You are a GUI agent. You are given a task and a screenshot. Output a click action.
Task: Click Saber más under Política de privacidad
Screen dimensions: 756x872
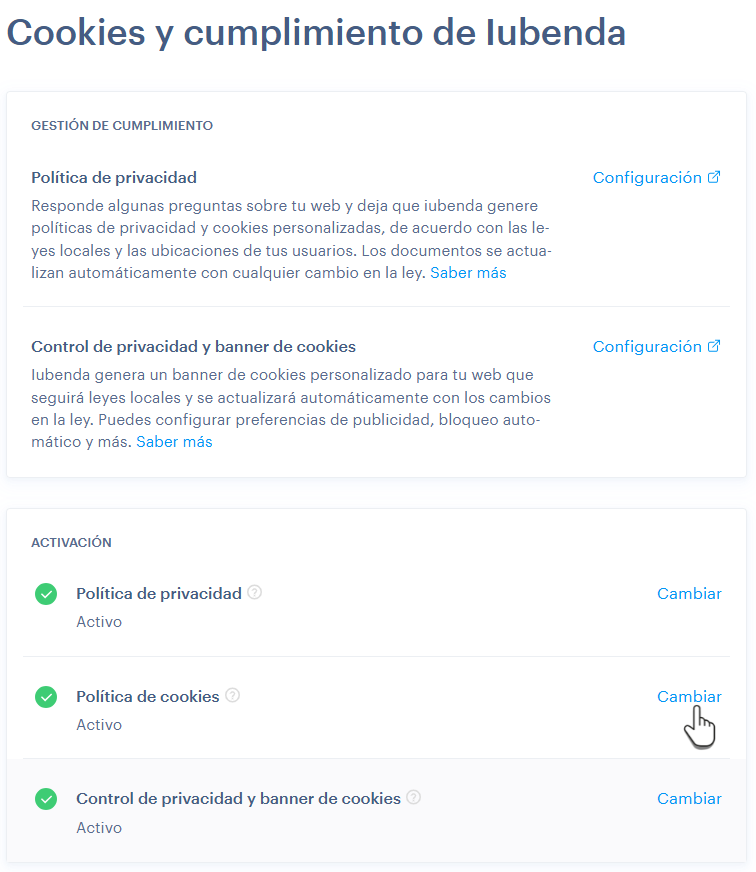tap(468, 272)
